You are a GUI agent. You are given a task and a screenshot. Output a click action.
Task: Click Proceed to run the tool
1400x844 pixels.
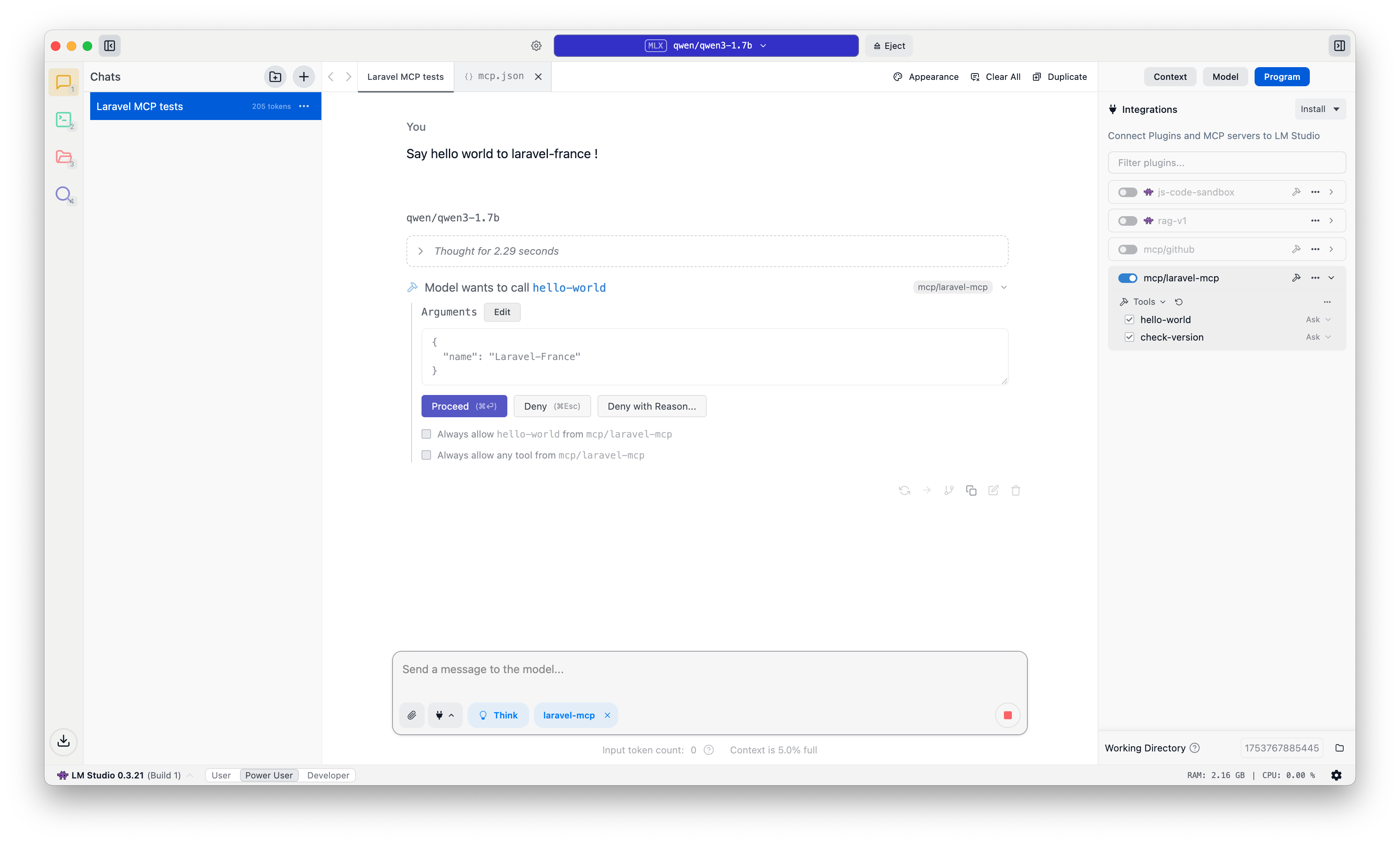(464, 407)
